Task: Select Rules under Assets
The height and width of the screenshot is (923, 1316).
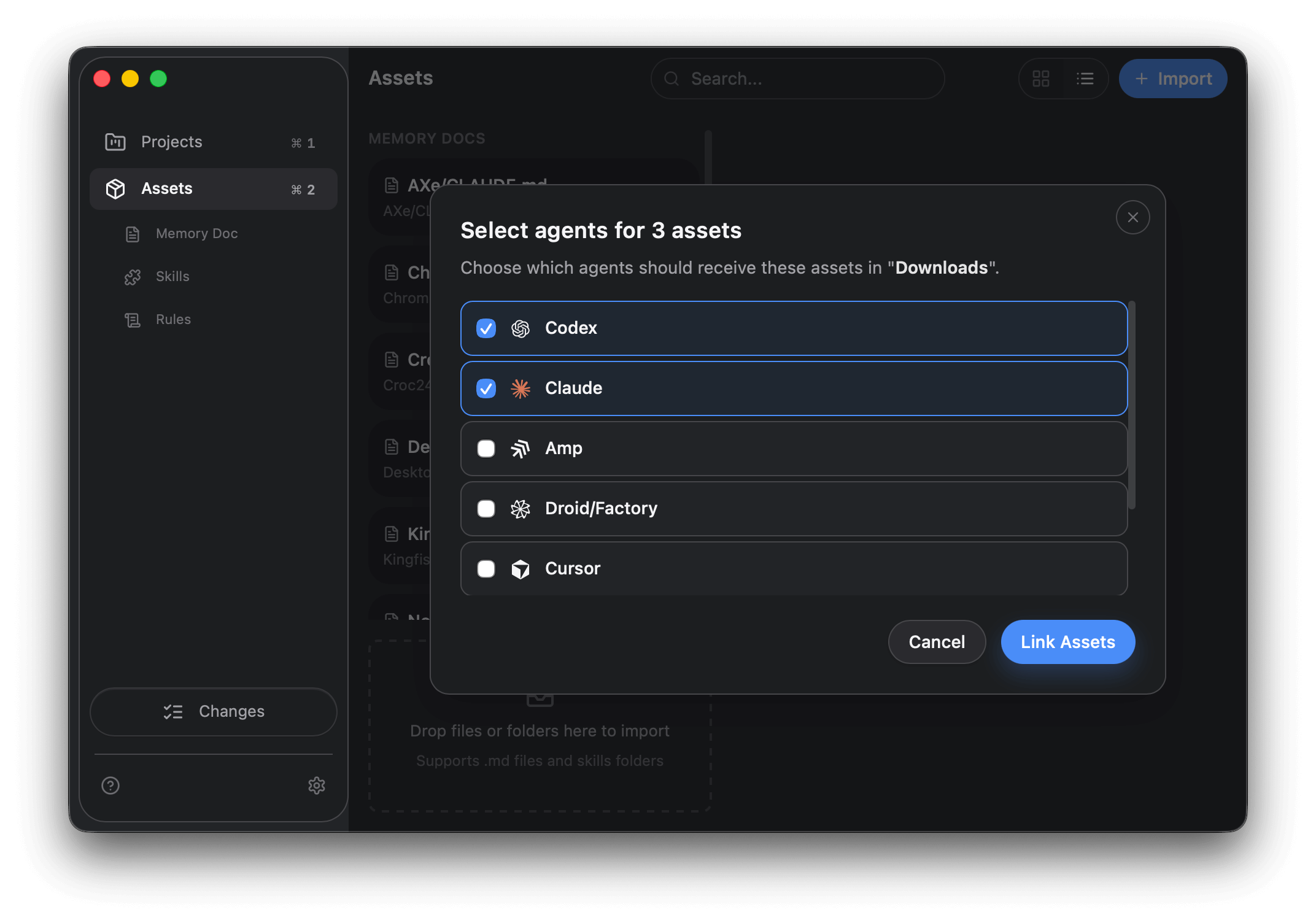Action: pyautogui.click(x=173, y=319)
